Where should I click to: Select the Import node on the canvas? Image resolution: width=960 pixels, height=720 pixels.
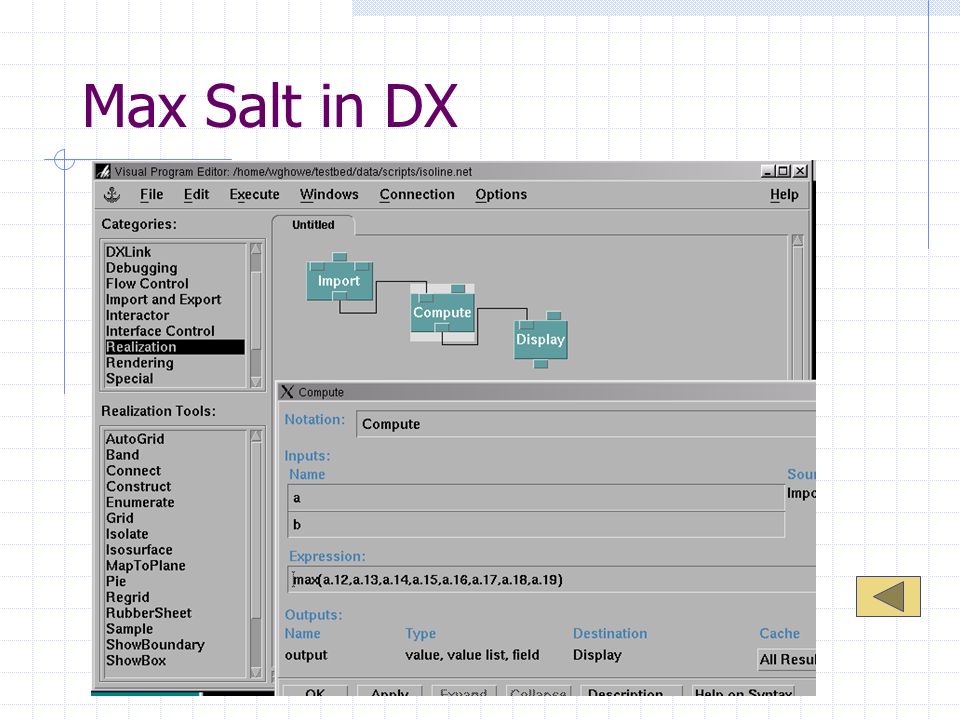point(340,281)
